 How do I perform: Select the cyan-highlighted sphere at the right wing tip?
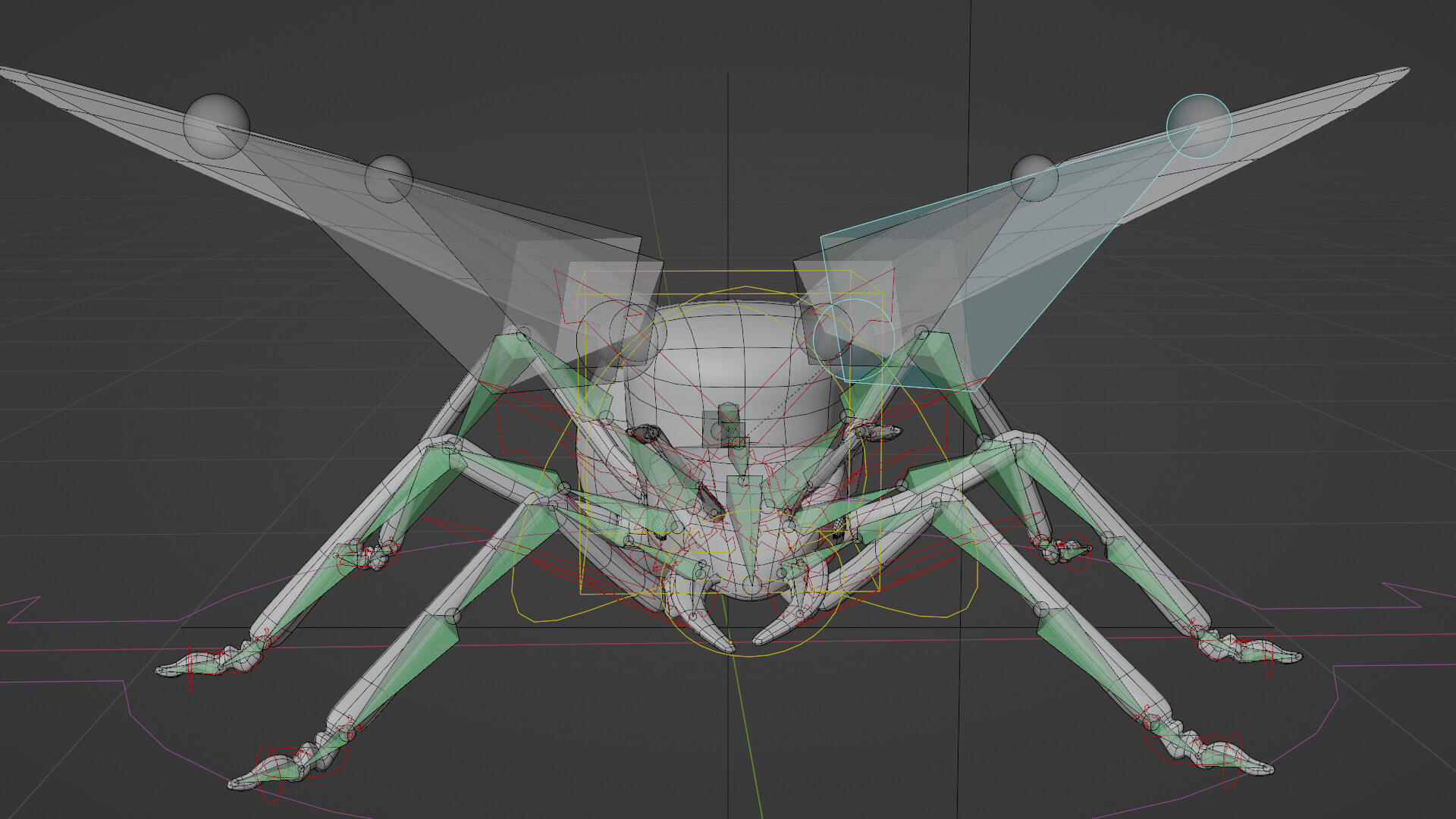pos(1199,126)
